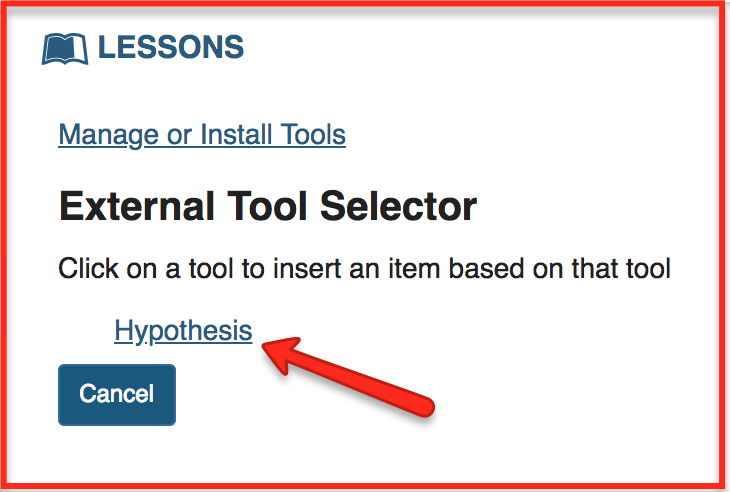Click the tool insertion instruction sentence
Screen dimensions: 730x492
(364, 269)
